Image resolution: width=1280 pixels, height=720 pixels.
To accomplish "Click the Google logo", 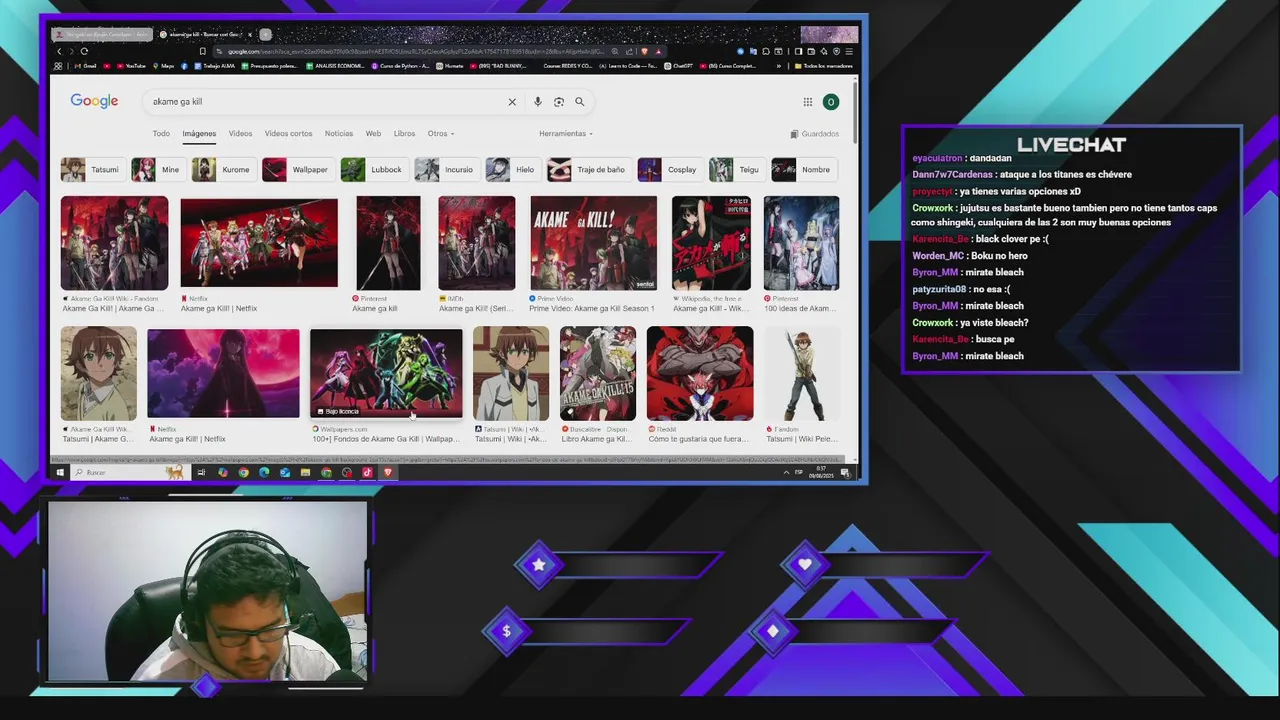I will (94, 101).
